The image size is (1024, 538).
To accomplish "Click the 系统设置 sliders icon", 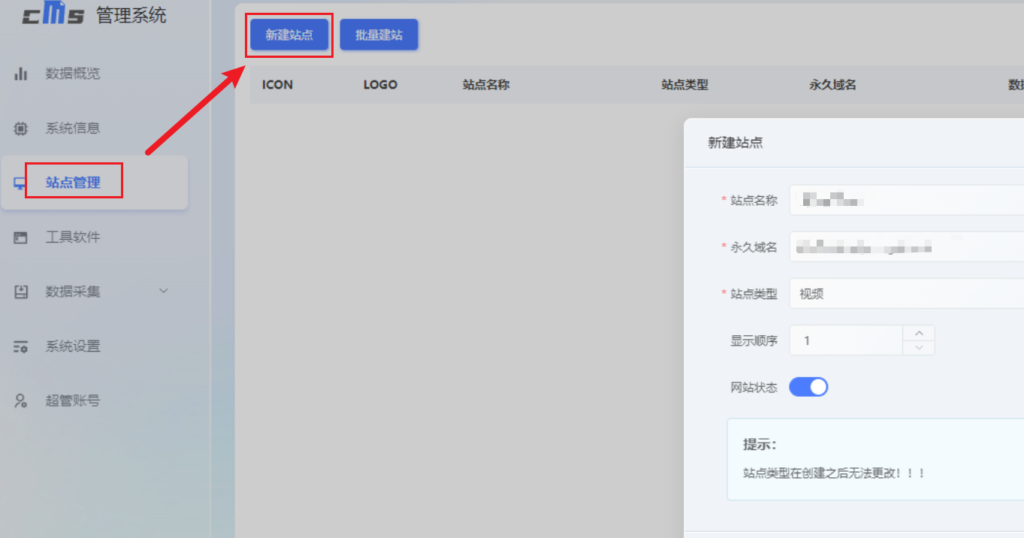I will (x=20, y=347).
